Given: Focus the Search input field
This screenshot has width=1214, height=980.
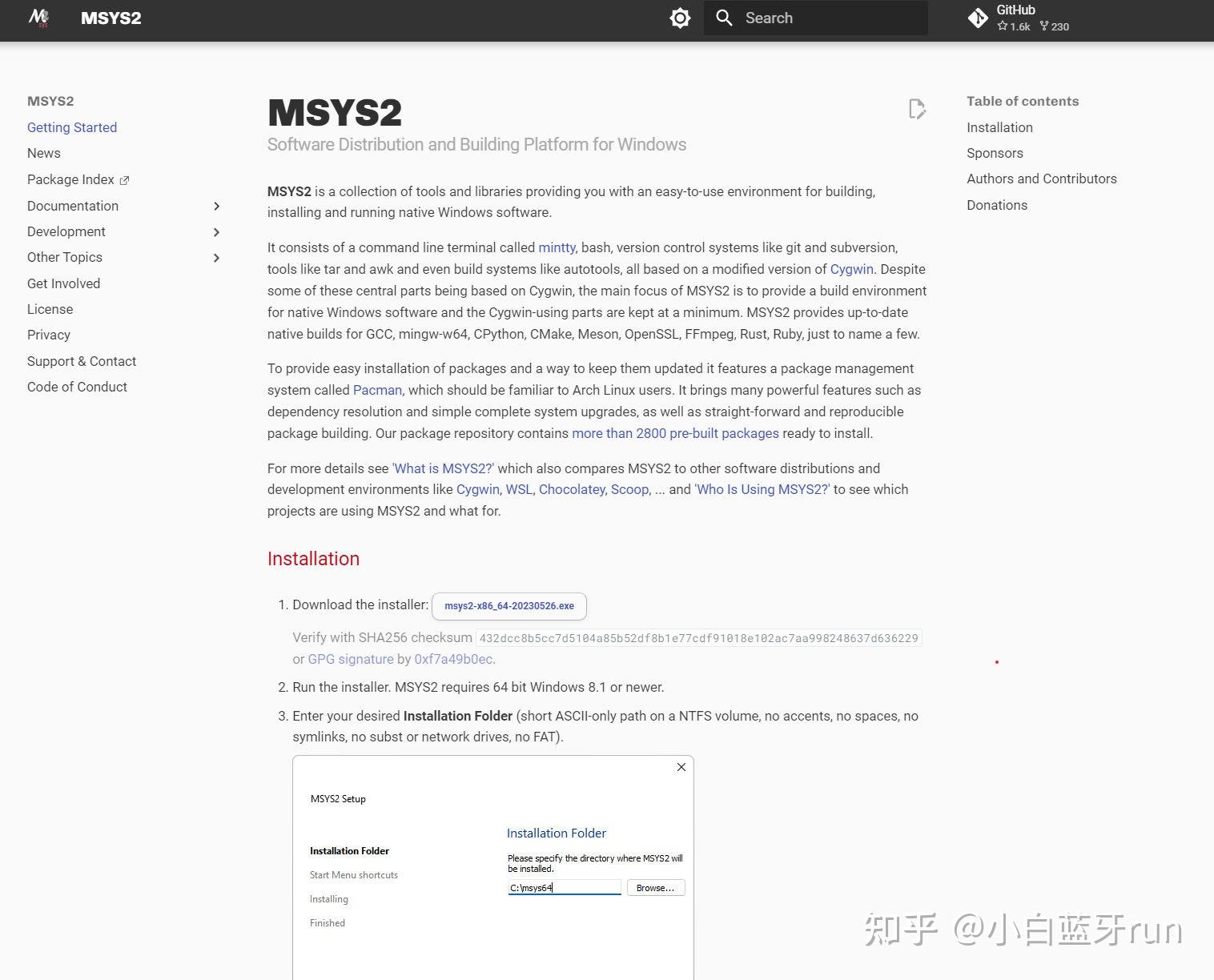Looking at the screenshot, I should [815, 18].
